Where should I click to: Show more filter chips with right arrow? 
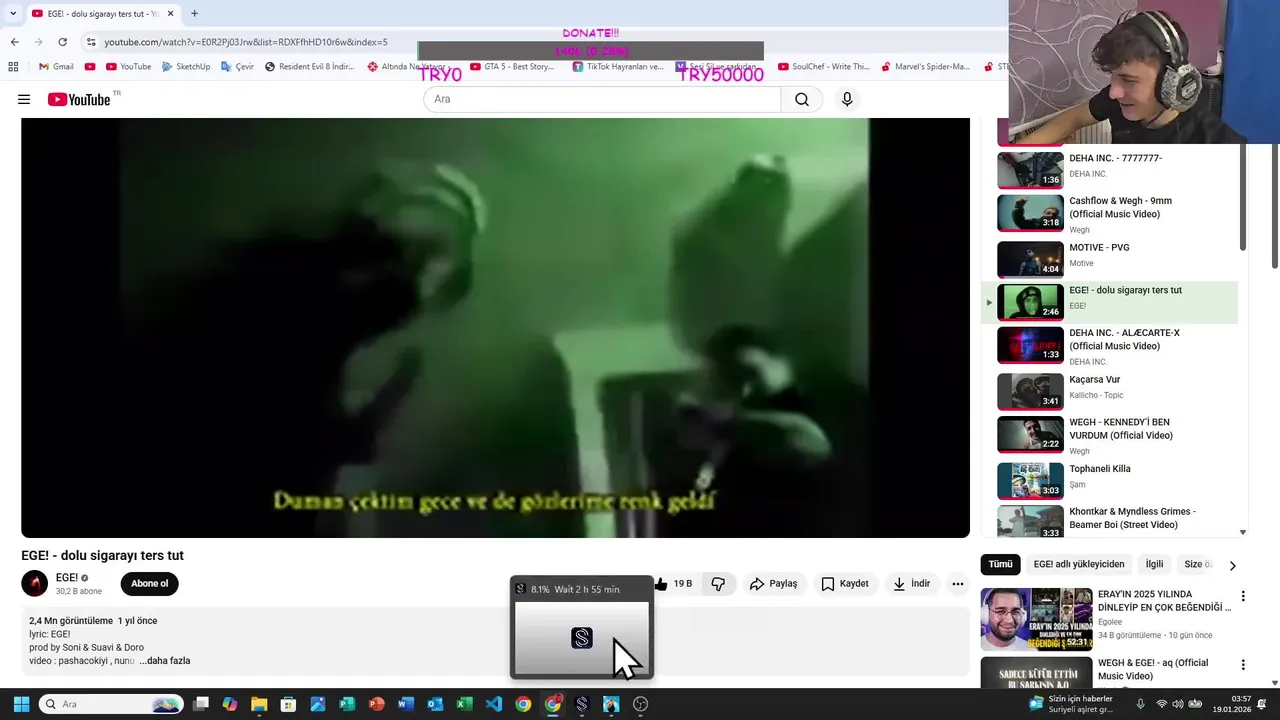tap(1232, 565)
